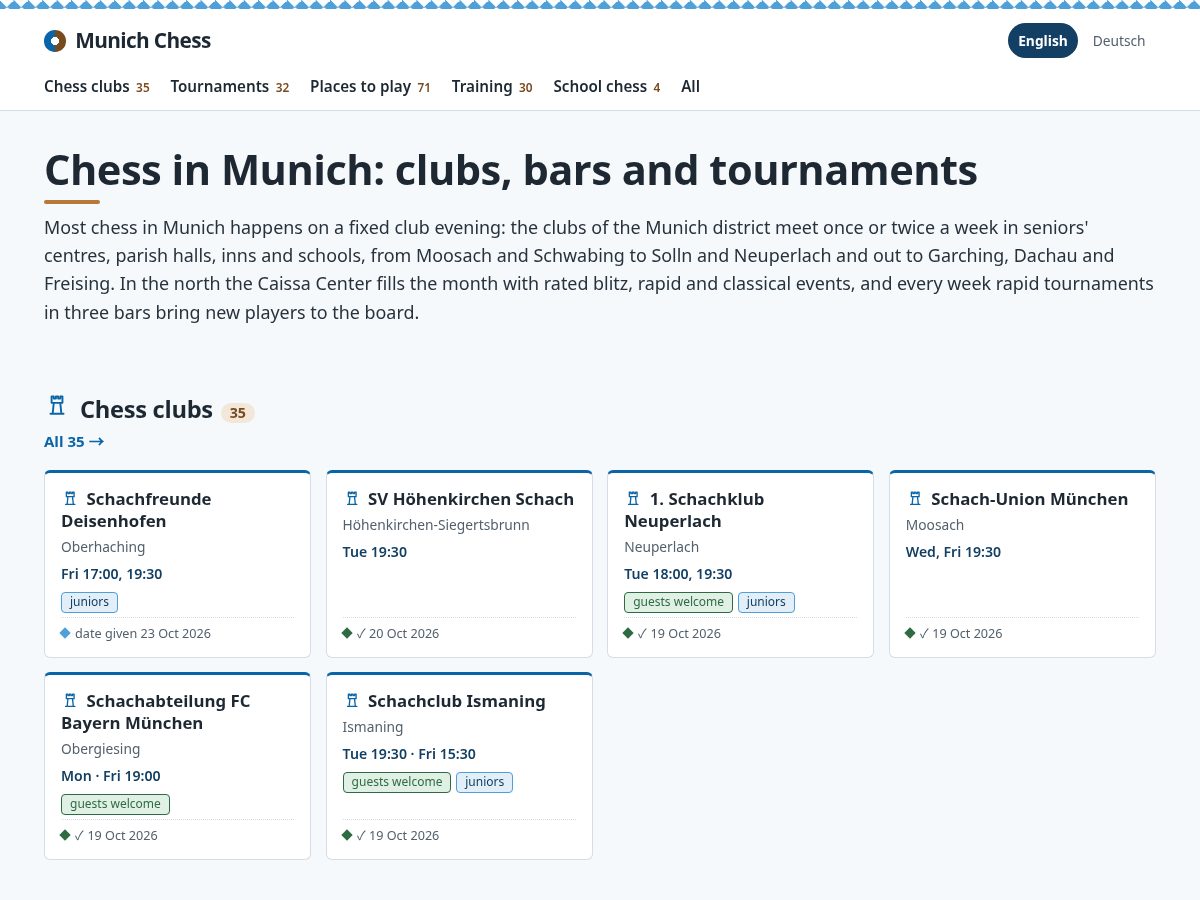This screenshot has height=900, width=1200.
Task: Click rook icon on SV Höhenkirchen Schach card
Action: tap(352, 498)
